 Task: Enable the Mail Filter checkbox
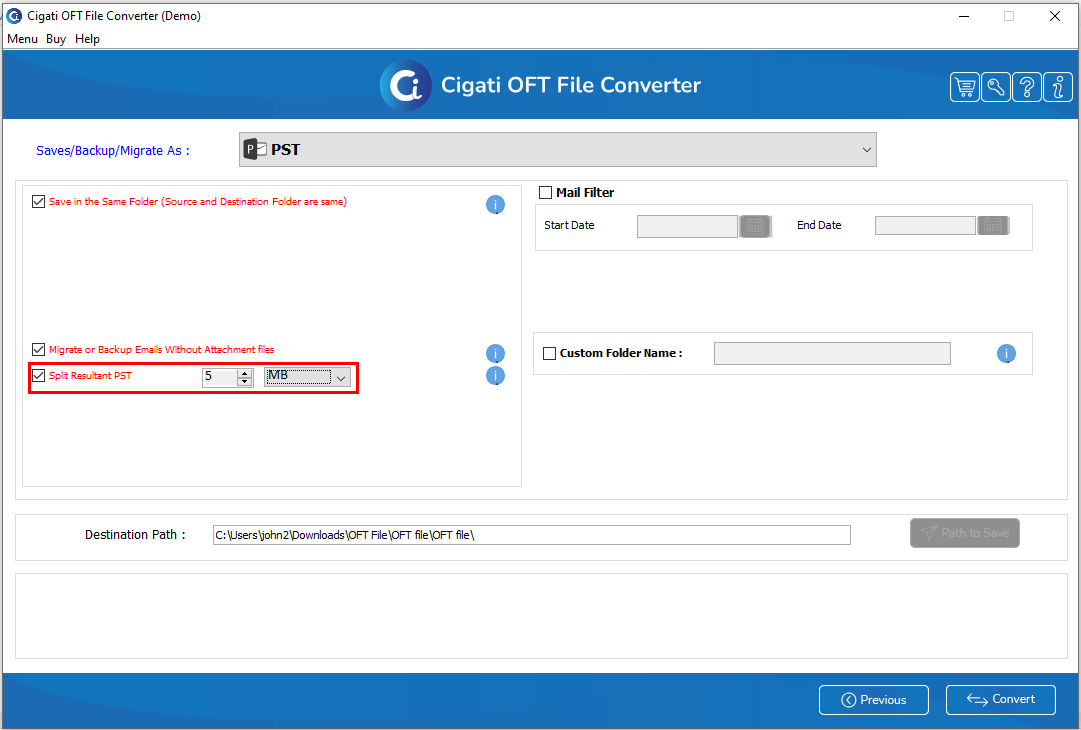545,192
